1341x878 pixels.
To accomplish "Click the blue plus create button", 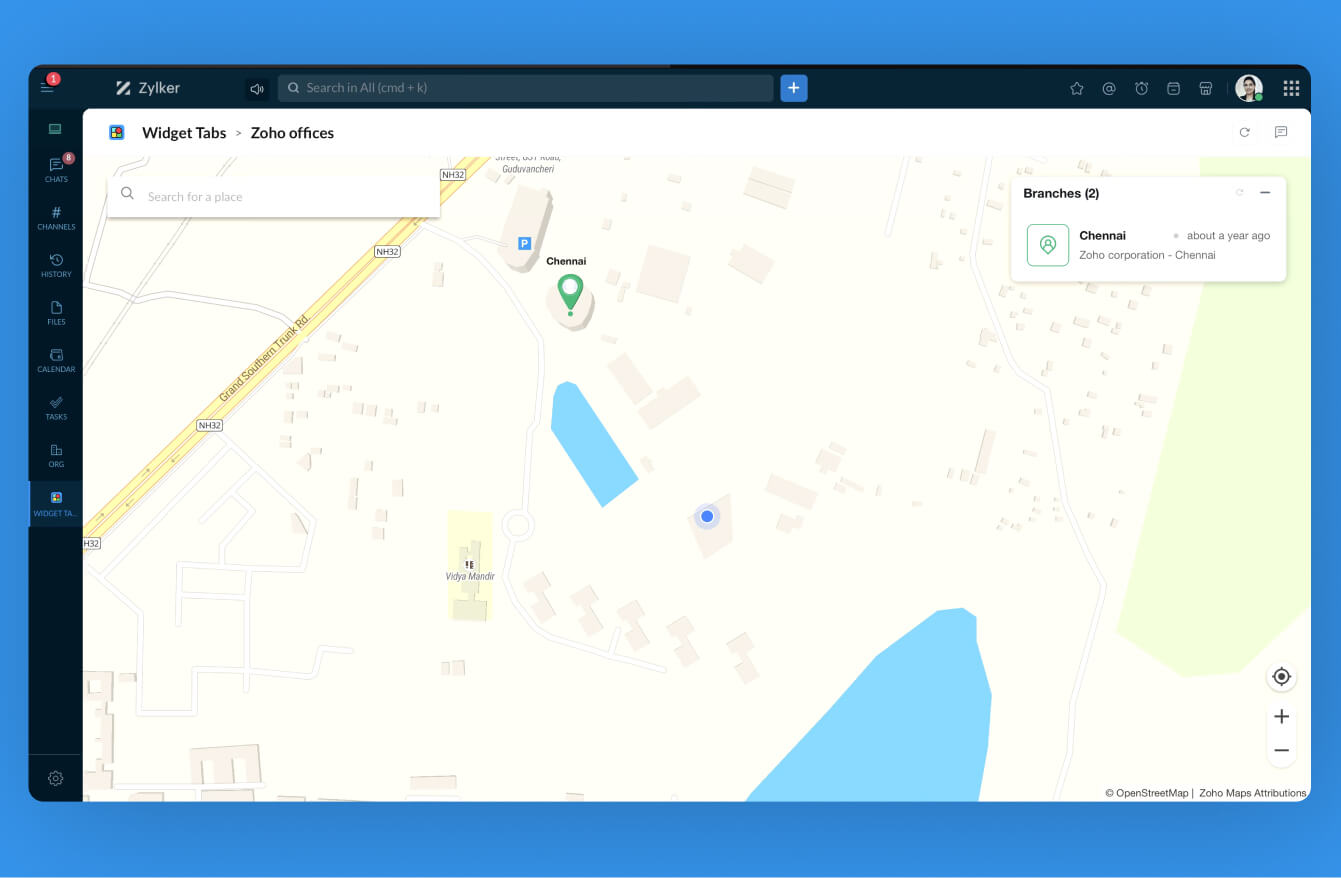I will pos(794,88).
